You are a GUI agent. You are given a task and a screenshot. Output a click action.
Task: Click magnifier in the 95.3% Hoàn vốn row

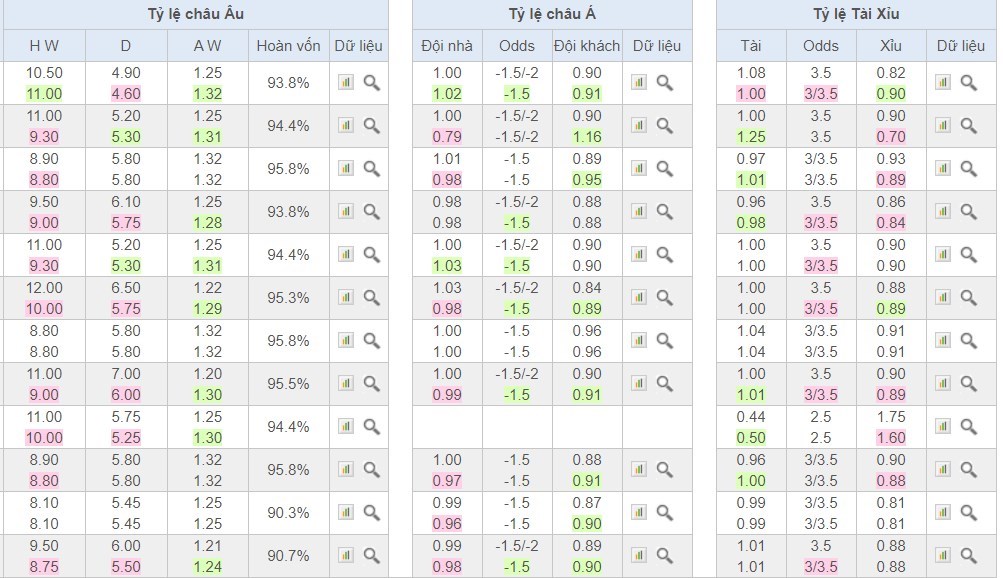[x=372, y=297]
